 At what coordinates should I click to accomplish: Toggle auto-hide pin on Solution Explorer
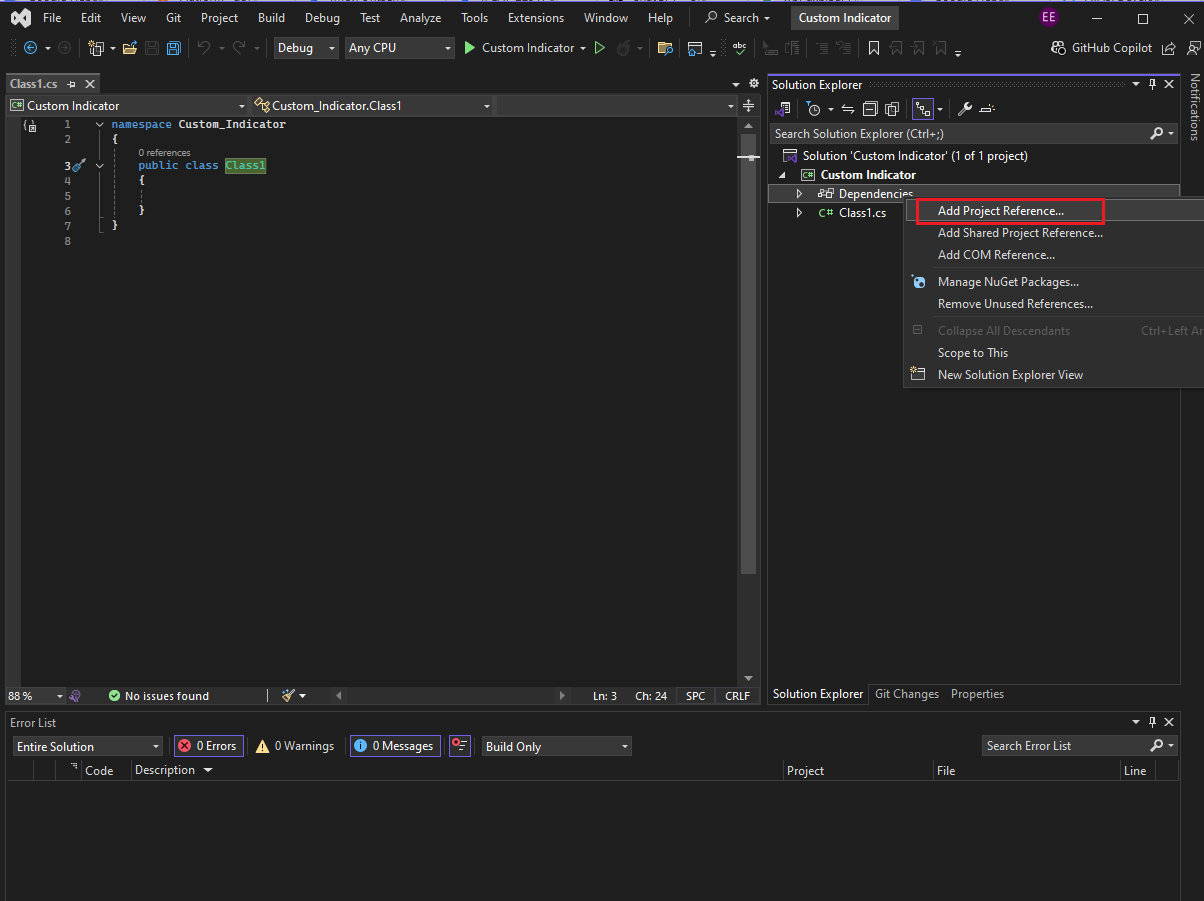[1152, 85]
